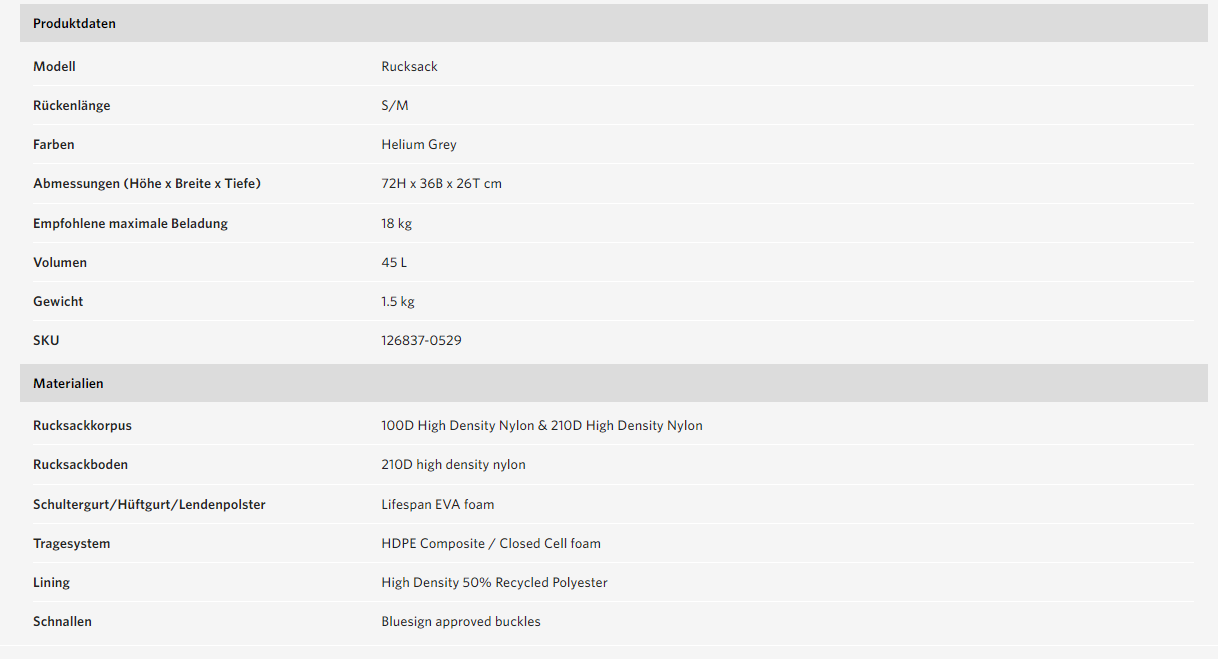1218x659 pixels.
Task: Click the Rucksack model value
Action: pyautogui.click(x=409, y=66)
